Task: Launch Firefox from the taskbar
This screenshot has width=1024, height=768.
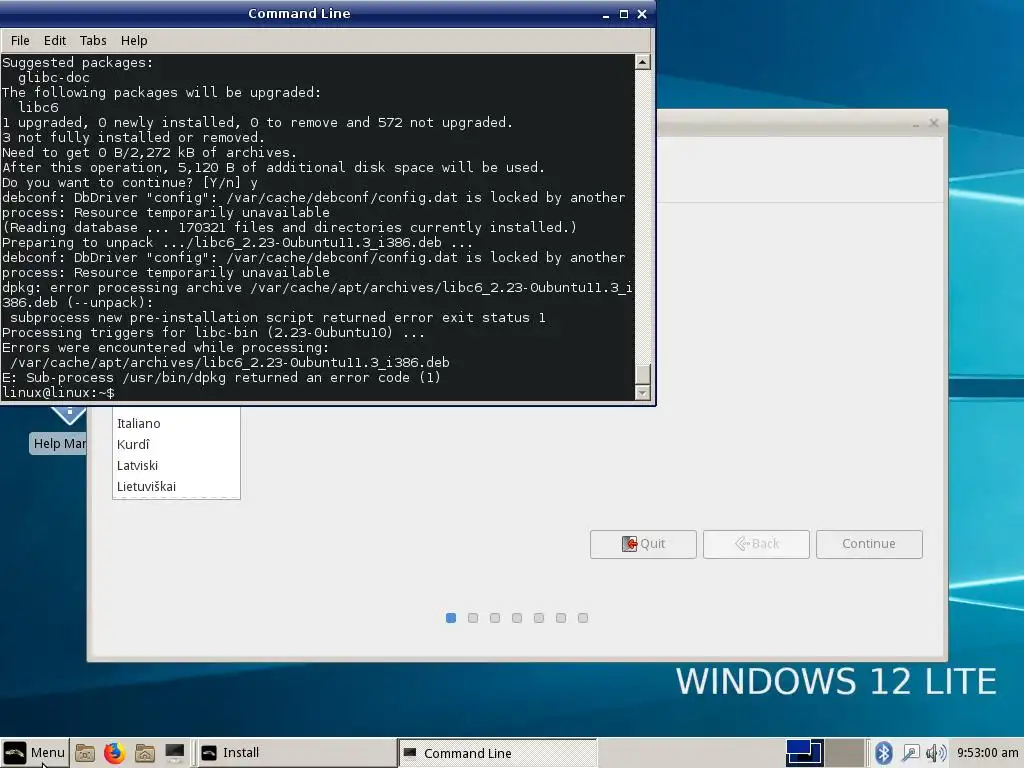Action: point(114,752)
